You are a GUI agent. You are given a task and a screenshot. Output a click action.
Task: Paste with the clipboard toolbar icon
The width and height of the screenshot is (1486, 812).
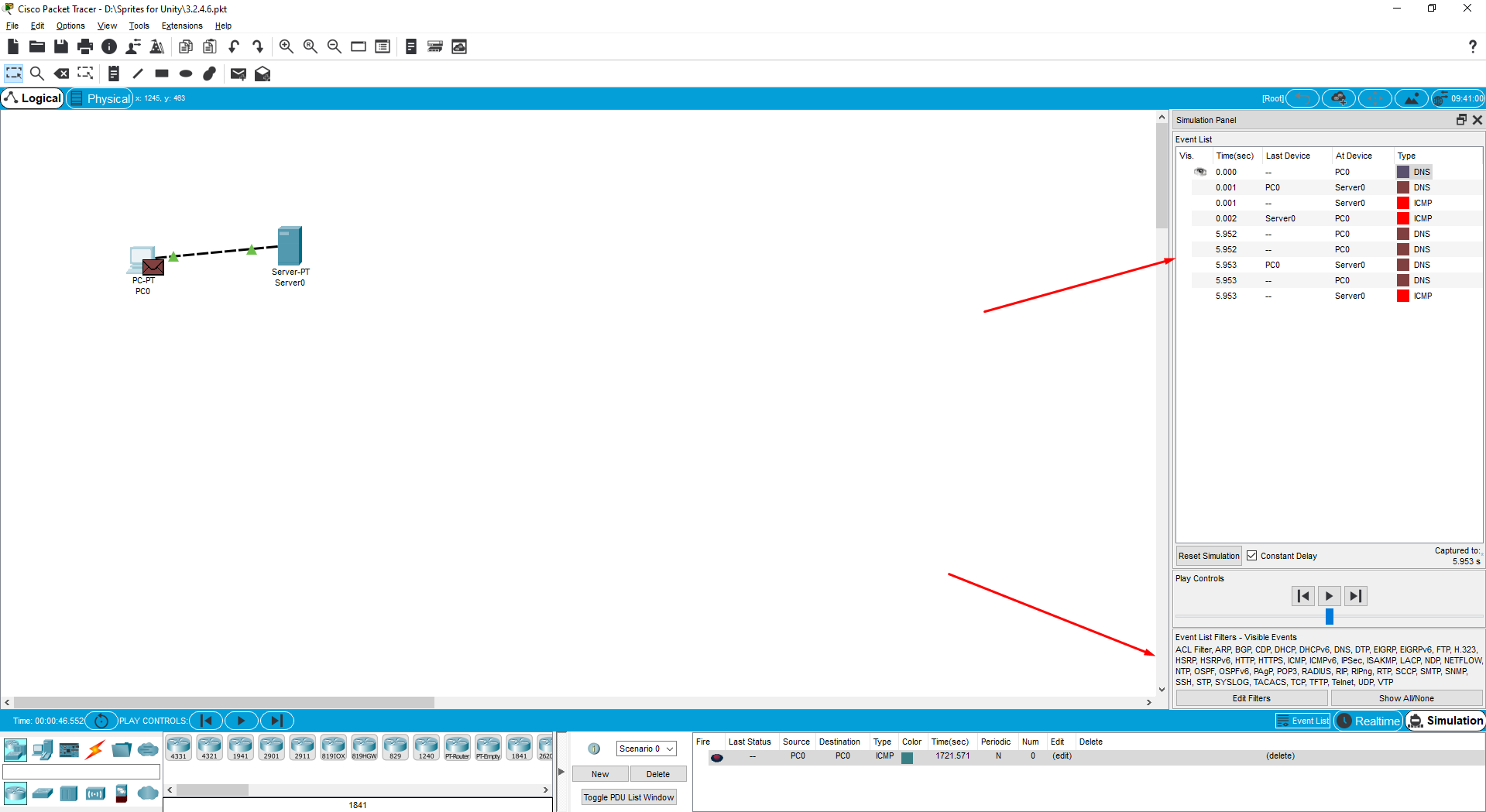pos(209,46)
